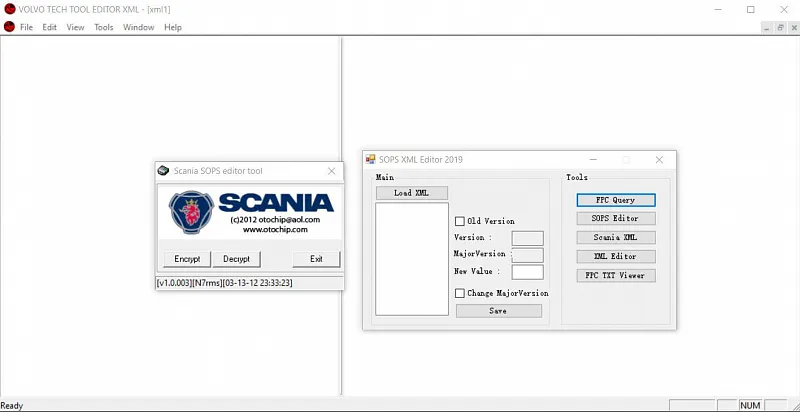This screenshot has width=800, height=412.
Task: Click the Encrypt button
Action: [187, 259]
